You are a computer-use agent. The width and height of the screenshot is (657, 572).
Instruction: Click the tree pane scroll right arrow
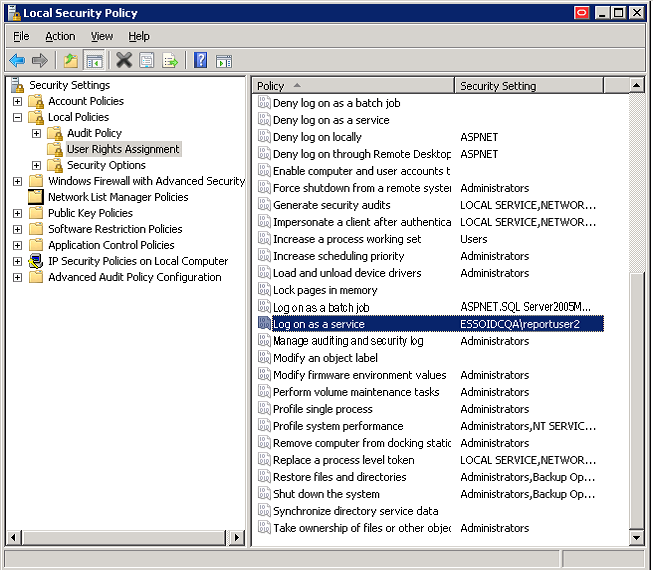point(237,538)
